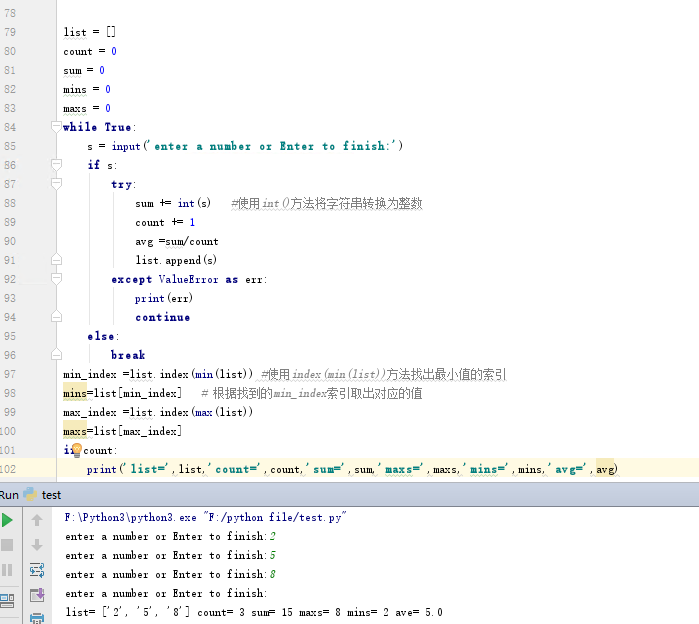Image resolution: width=699 pixels, height=624 pixels.
Task: Click 'list.append(s)' on line 91
Action: tap(176, 260)
